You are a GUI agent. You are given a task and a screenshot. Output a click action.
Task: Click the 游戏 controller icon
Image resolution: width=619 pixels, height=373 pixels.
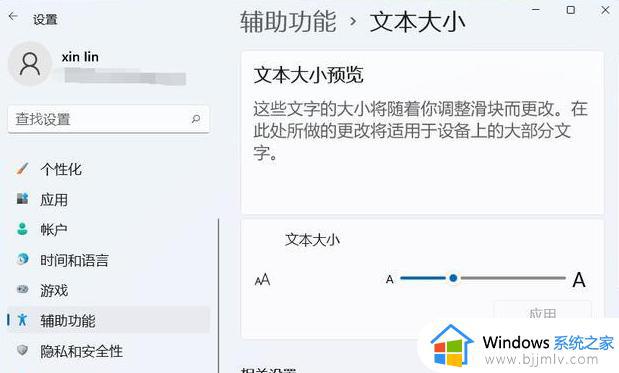pyautogui.click(x=23, y=289)
